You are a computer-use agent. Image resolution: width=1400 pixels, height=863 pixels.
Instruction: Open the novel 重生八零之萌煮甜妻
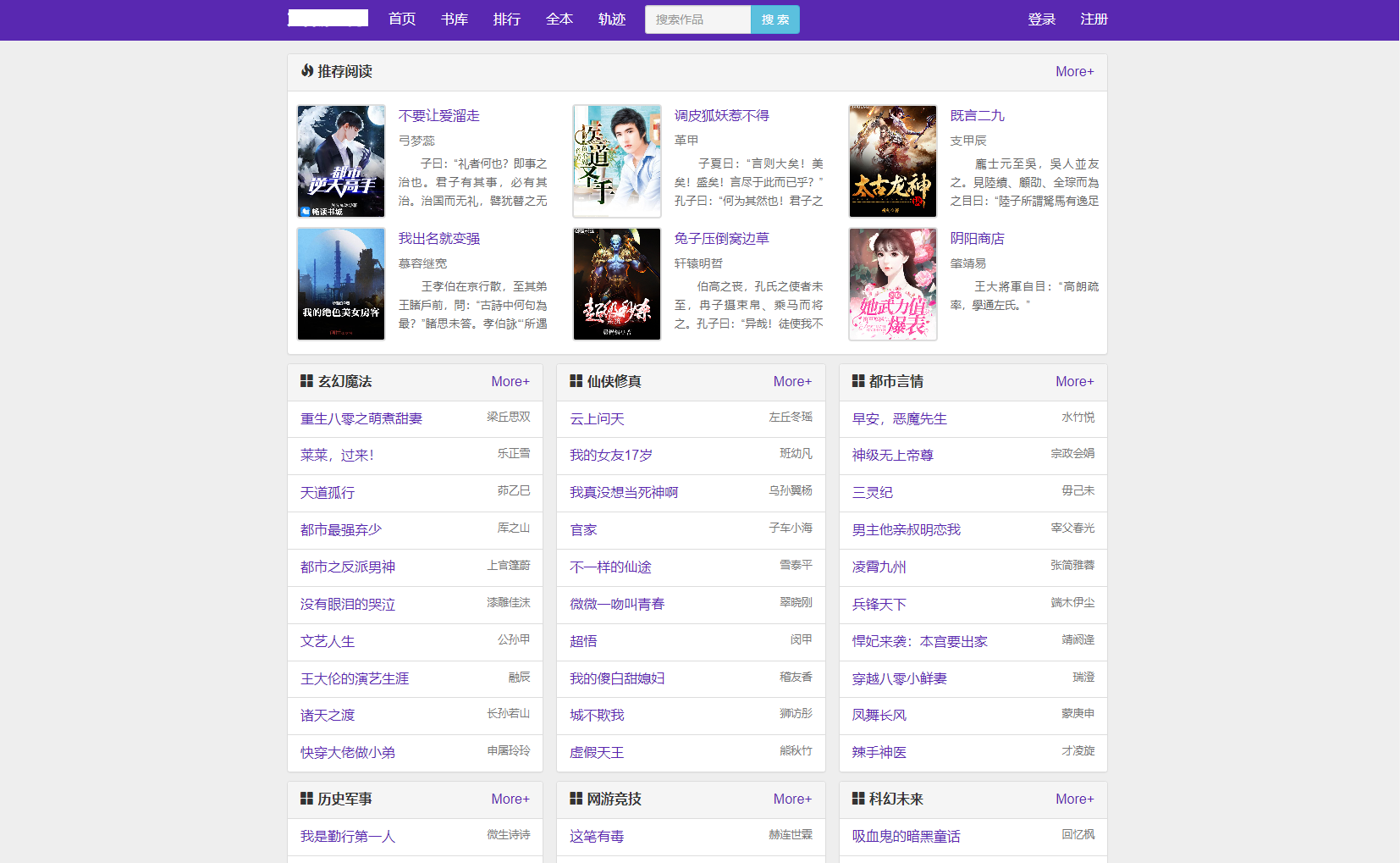[361, 419]
